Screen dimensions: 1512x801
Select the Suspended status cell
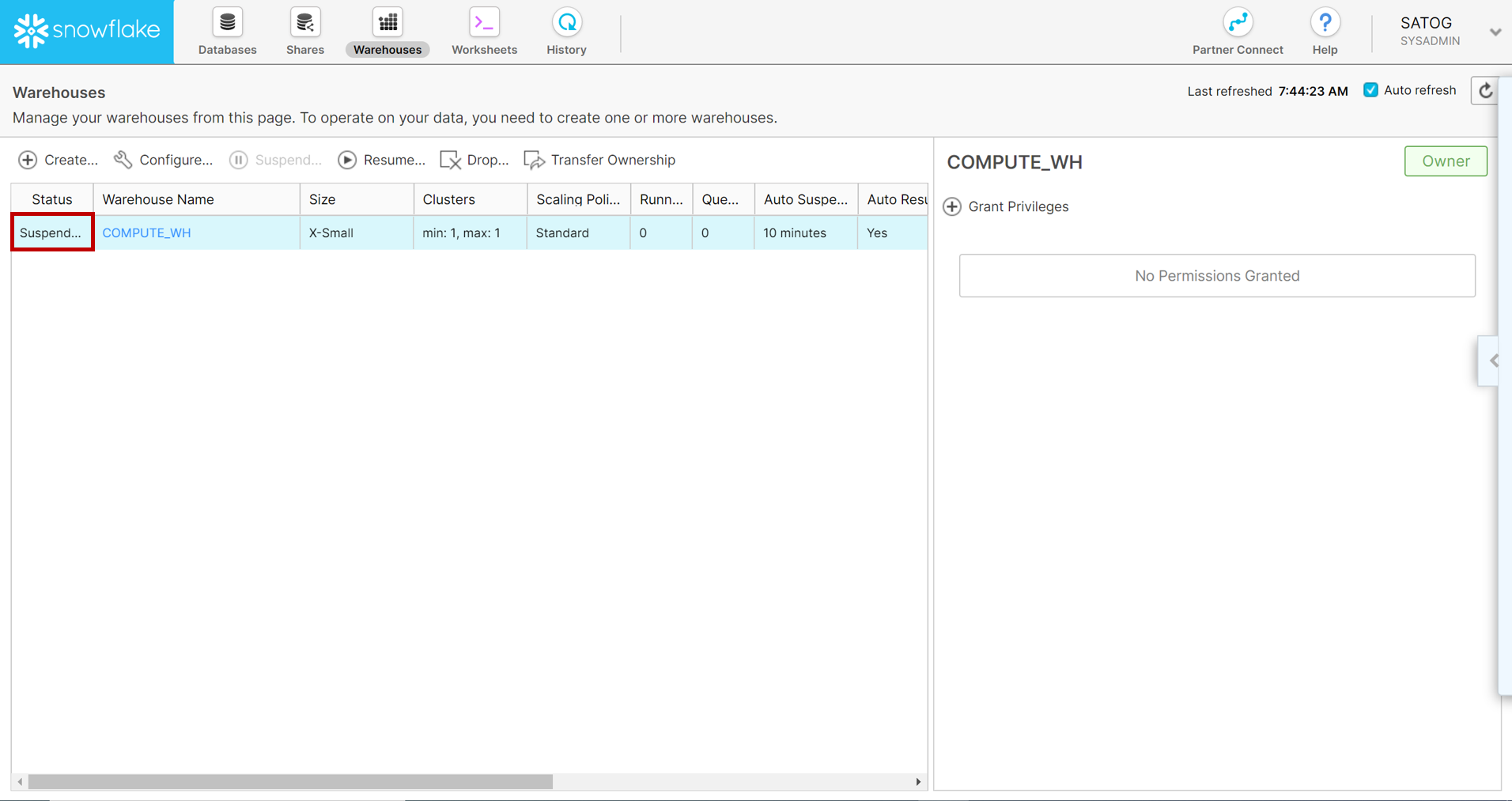[52, 232]
